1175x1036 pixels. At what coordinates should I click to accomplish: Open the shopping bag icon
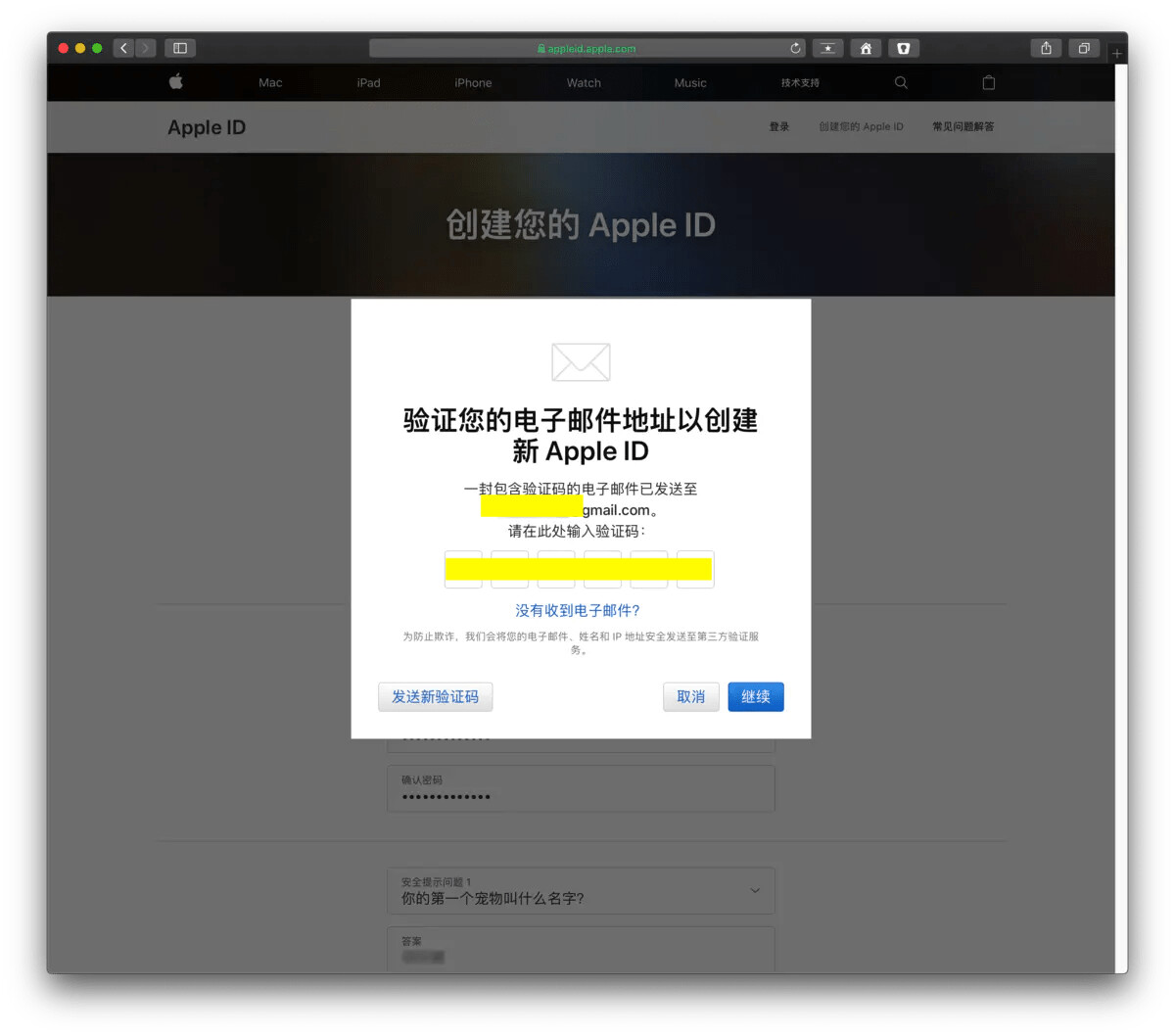(989, 82)
